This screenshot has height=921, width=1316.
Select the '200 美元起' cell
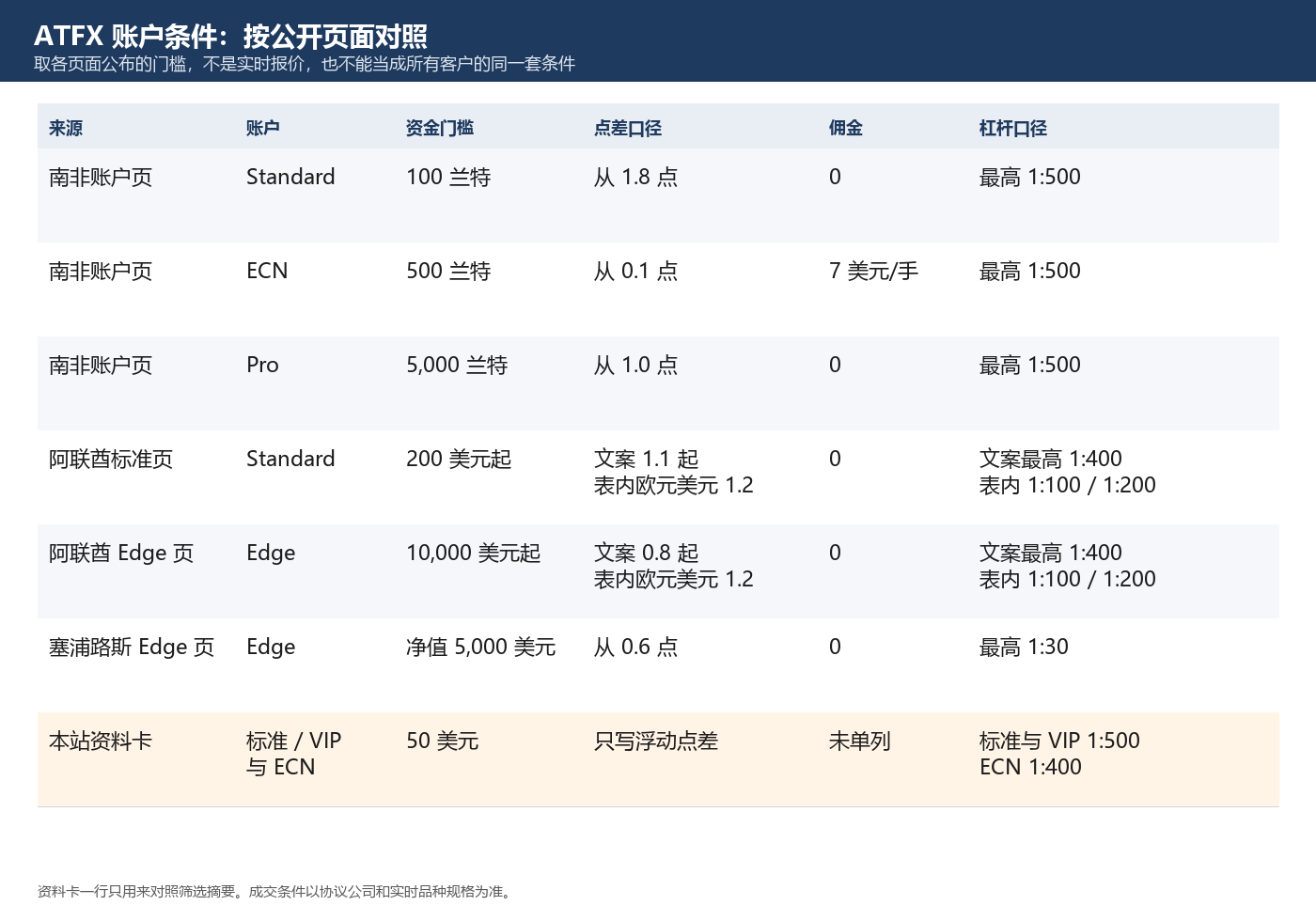click(459, 459)
